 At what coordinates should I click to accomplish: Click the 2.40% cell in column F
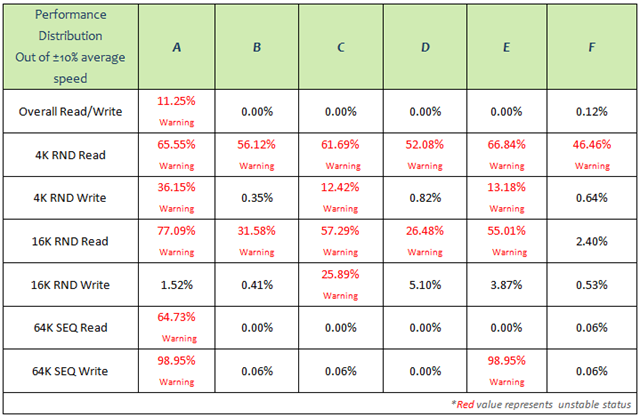pos(591,241)
